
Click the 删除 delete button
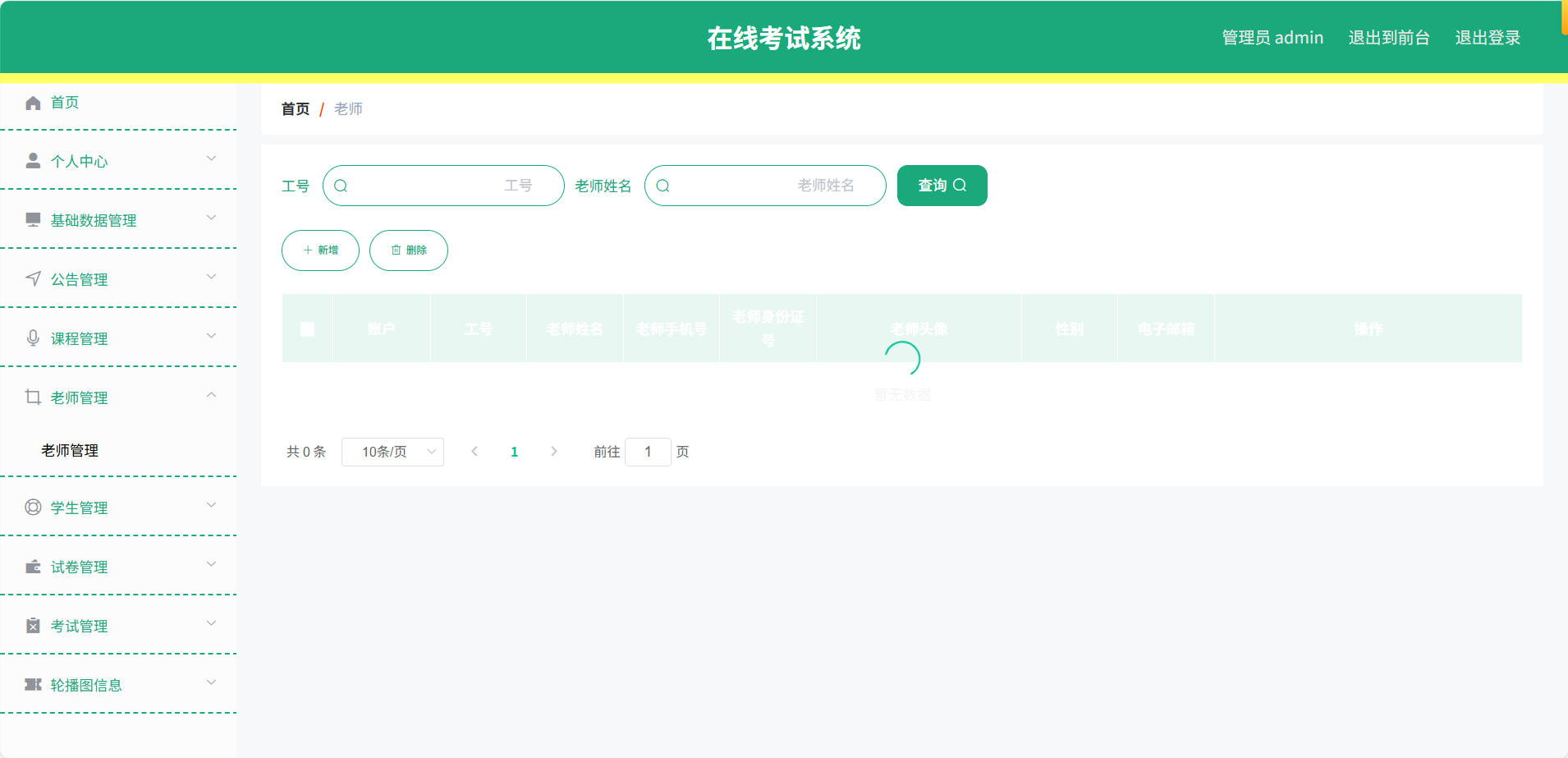(x=409, y=250)
